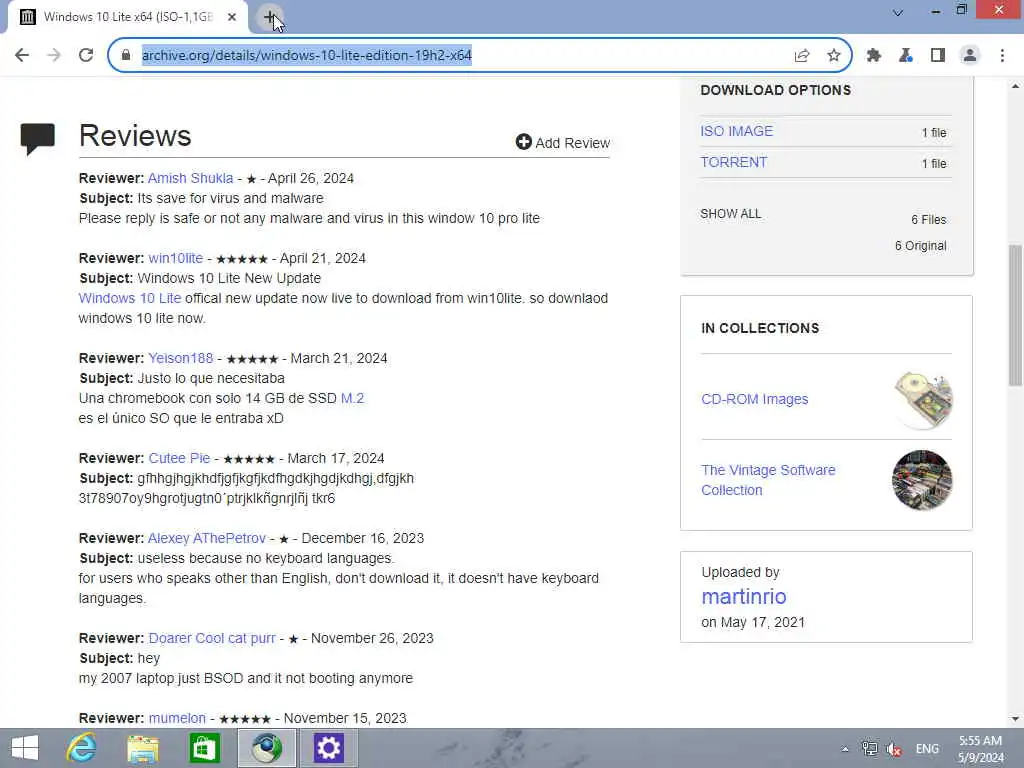Viewport: 1024px width, 768px height.
Task: Open reviewer Amish Shukla's profile
Action: click(190, 178)
